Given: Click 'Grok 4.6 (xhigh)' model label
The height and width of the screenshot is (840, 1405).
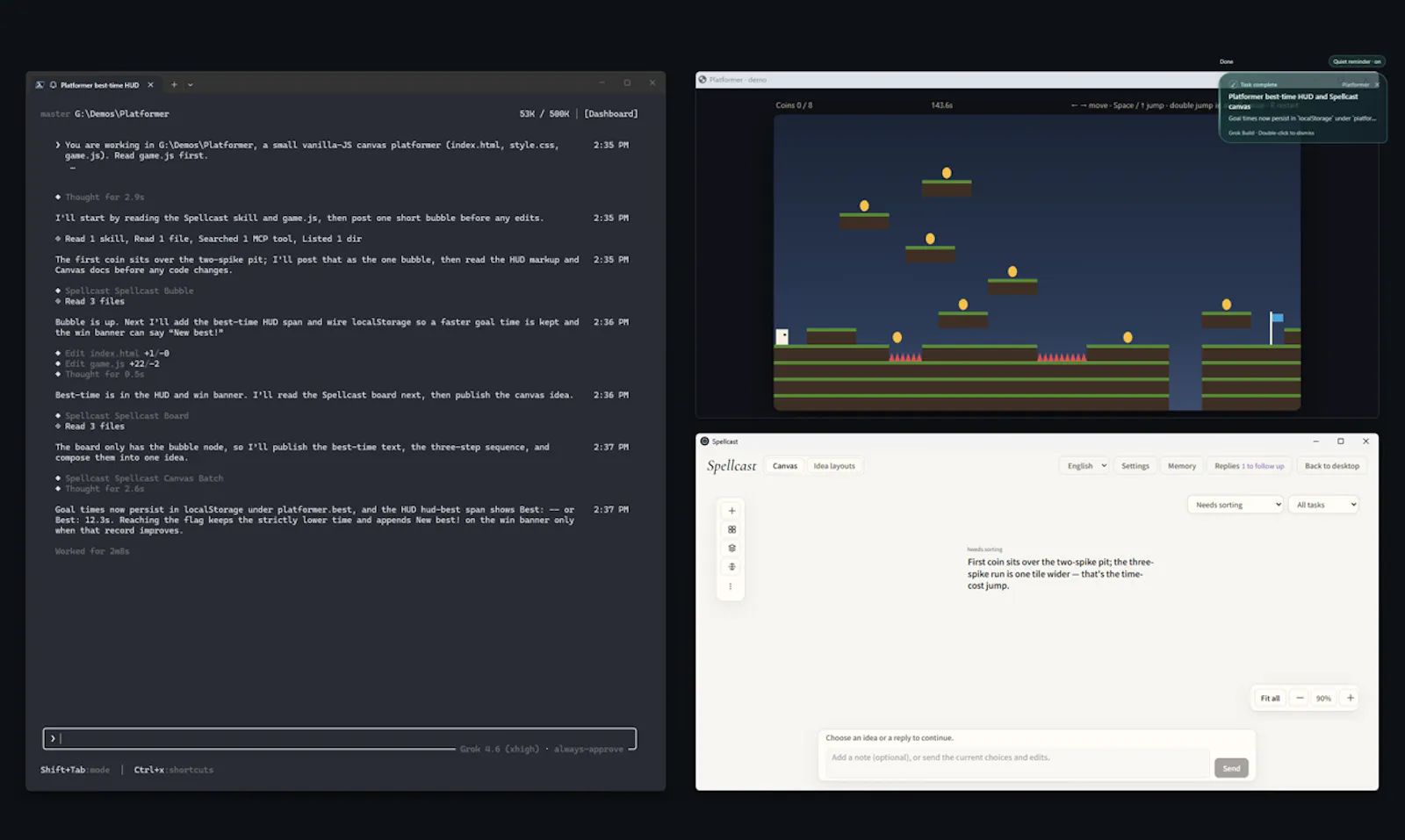Looking at the screenshot, I should pyautogui.click(x=500, y=750).
